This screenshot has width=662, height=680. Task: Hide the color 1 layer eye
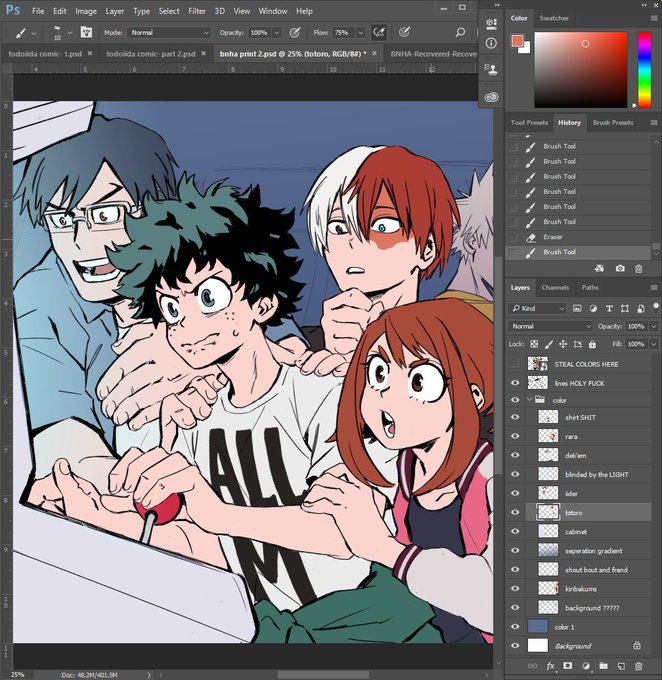click(x=515, y=627)
